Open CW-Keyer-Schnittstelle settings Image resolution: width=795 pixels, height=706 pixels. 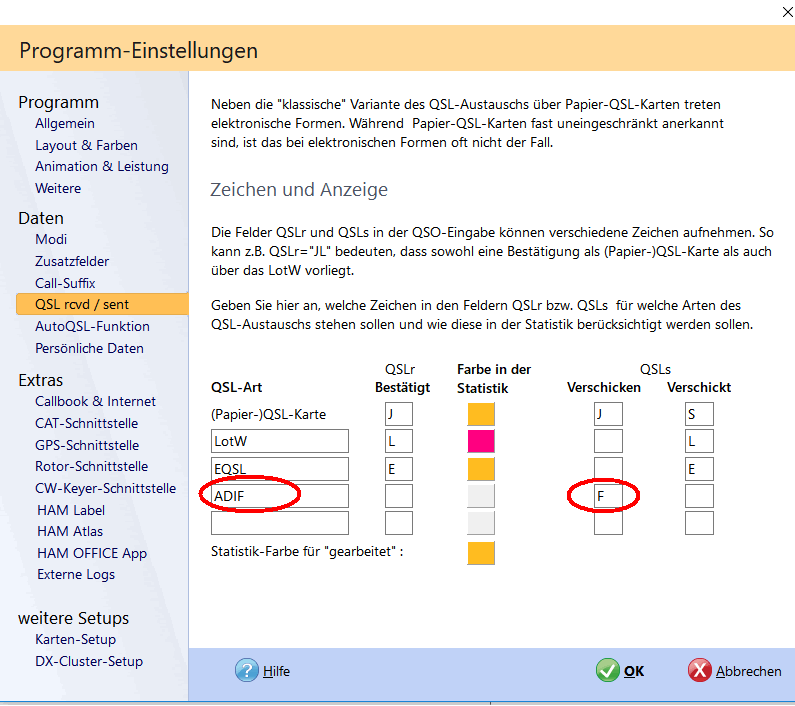[x=105, y=488]
